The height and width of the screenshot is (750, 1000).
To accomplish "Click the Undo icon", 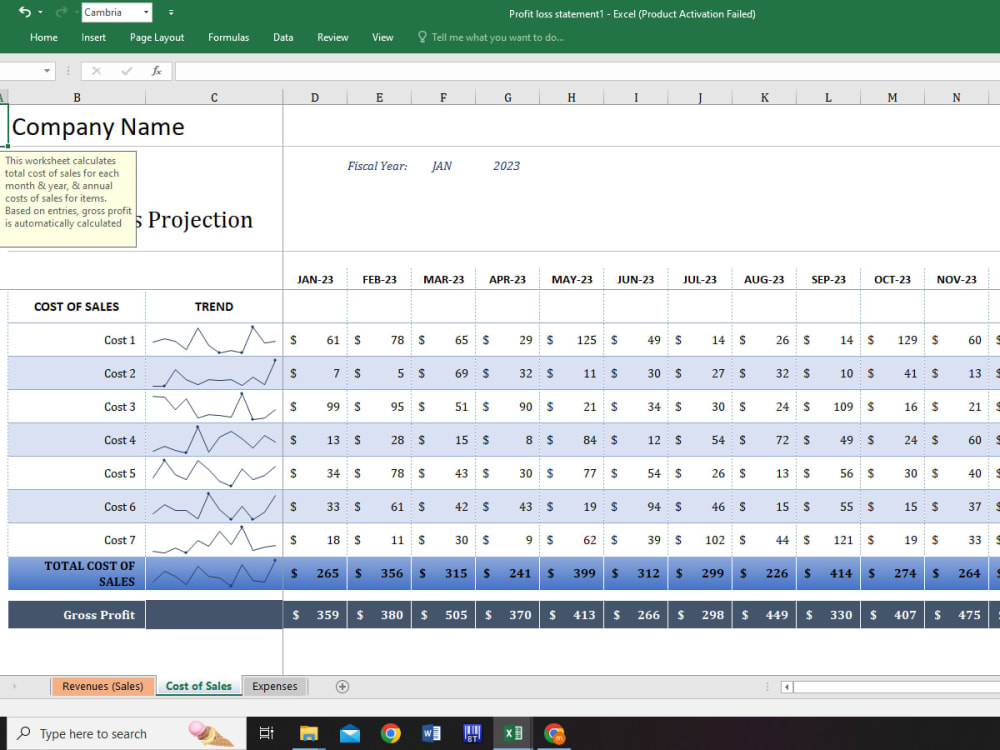I will tap(23, 10).
